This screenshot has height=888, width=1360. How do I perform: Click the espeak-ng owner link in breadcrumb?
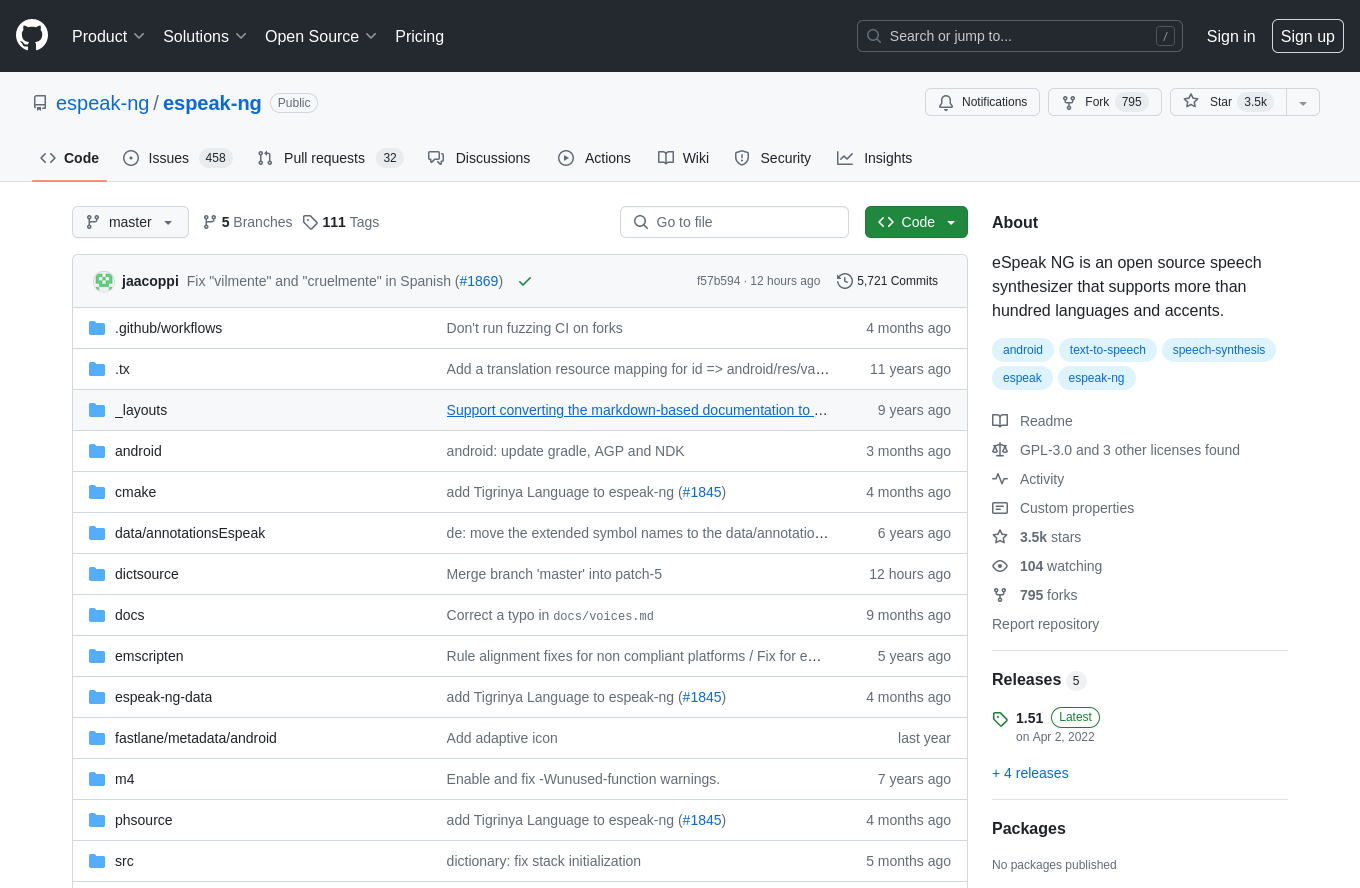[102, 103]
